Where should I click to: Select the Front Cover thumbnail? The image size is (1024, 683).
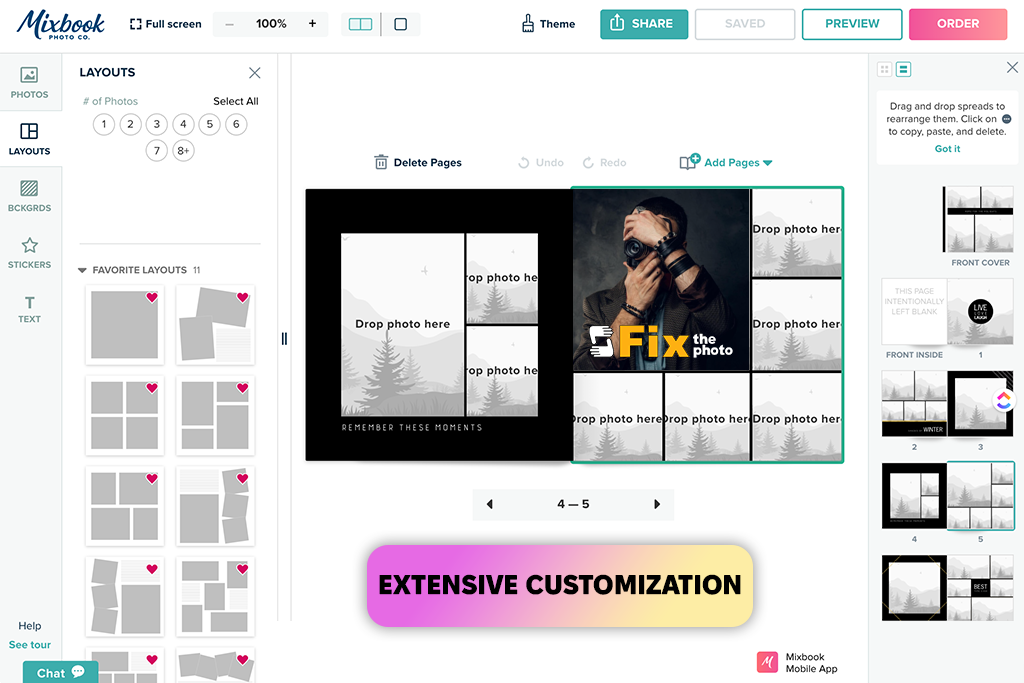coord(978,219)
